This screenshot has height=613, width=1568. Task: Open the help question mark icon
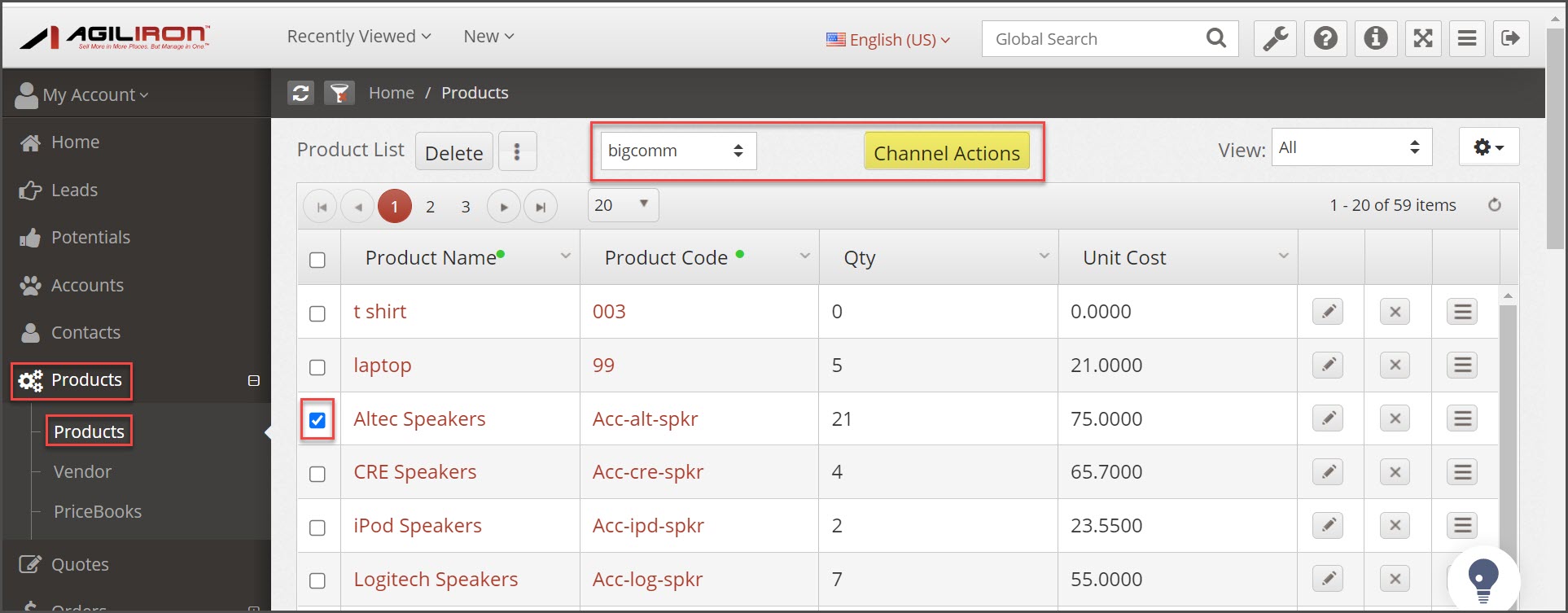[1325, 38]
